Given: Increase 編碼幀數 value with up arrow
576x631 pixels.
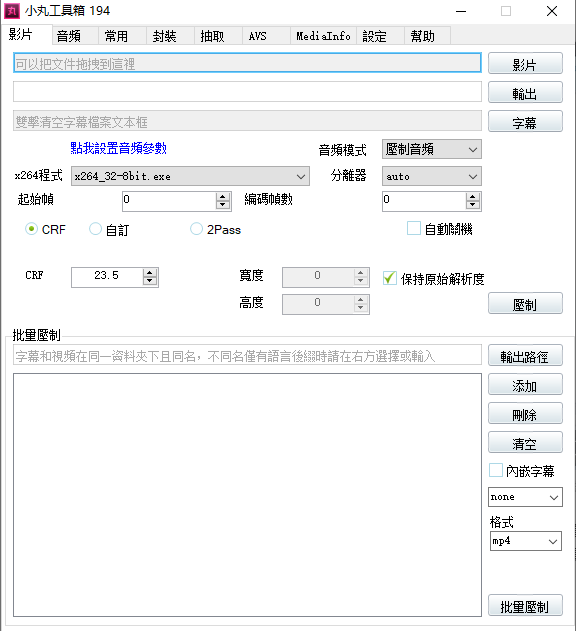Looking at the screenshot, I should [473, 197].
